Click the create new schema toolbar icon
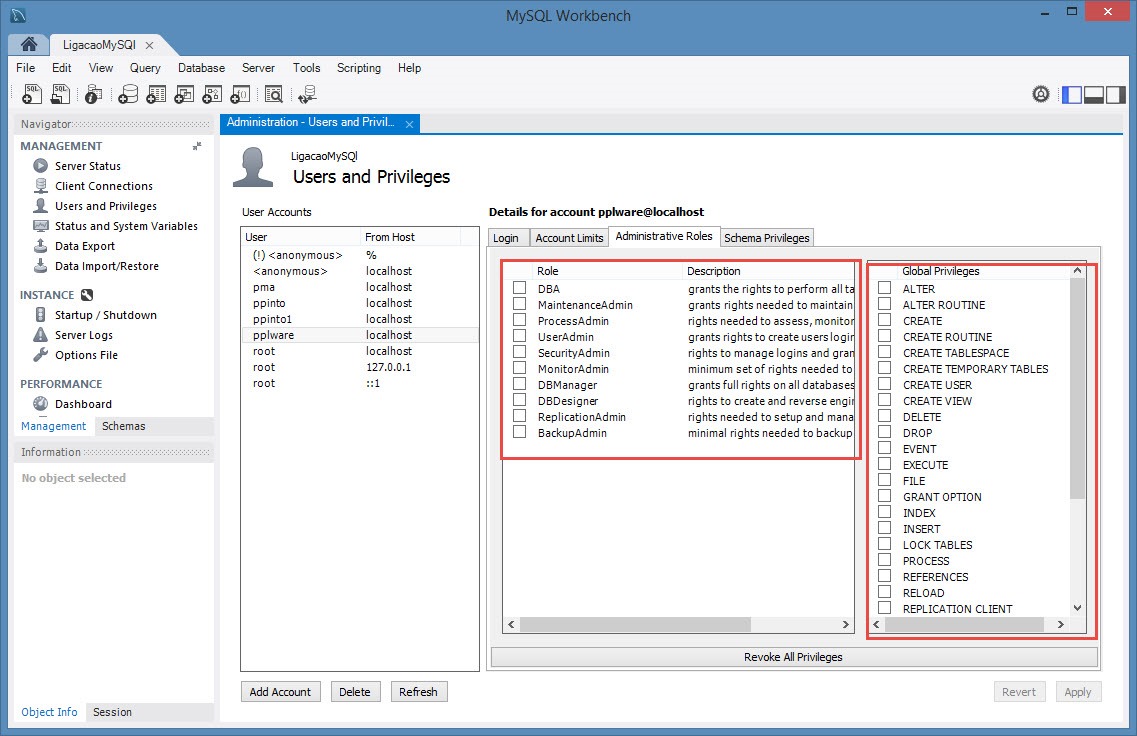The image size is (1137, 736). tap(128, 94)
